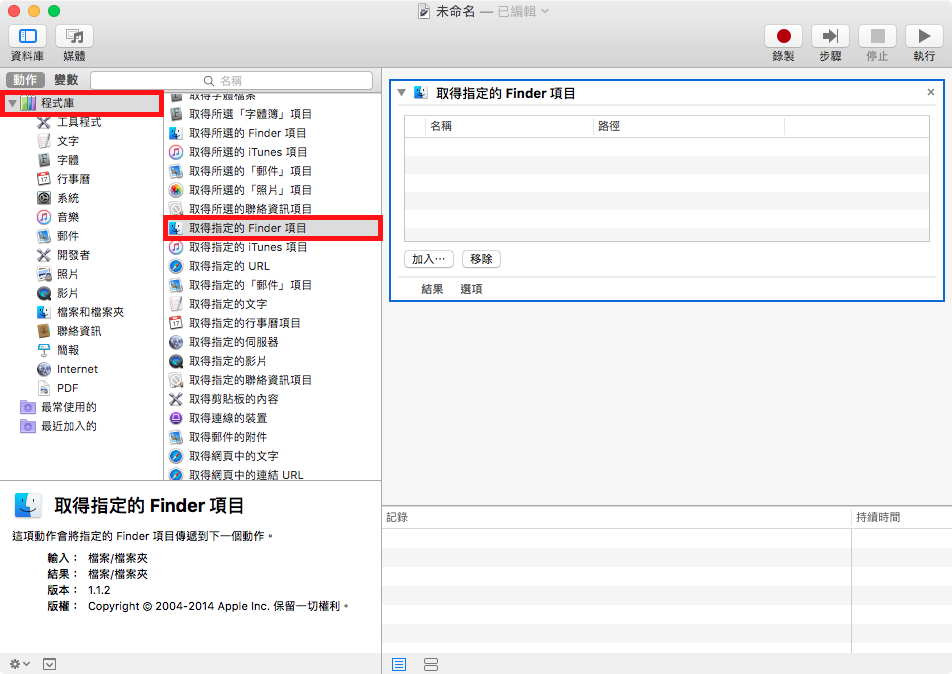Start recording with the 錄製 button
952x674 pixels.
pyautogui.click(x=783, y=36)
